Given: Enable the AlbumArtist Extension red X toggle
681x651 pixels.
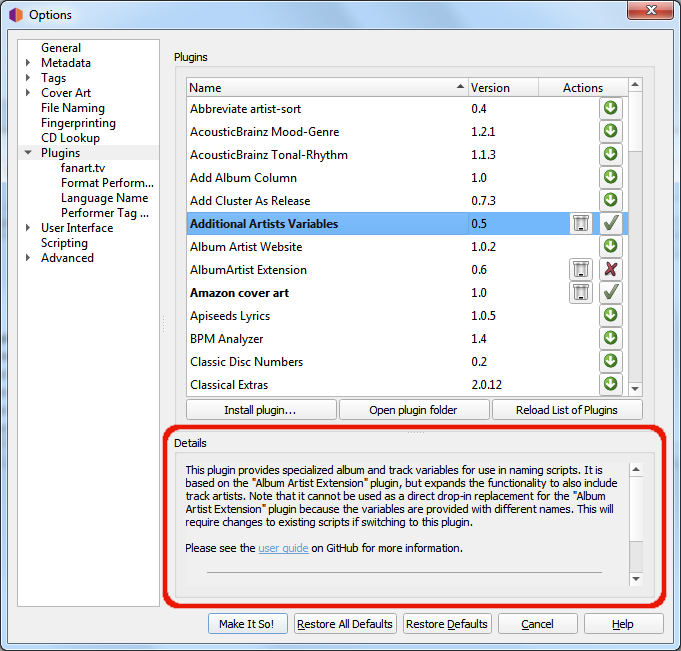Looking at the screenshot, I should coord(610,269).
